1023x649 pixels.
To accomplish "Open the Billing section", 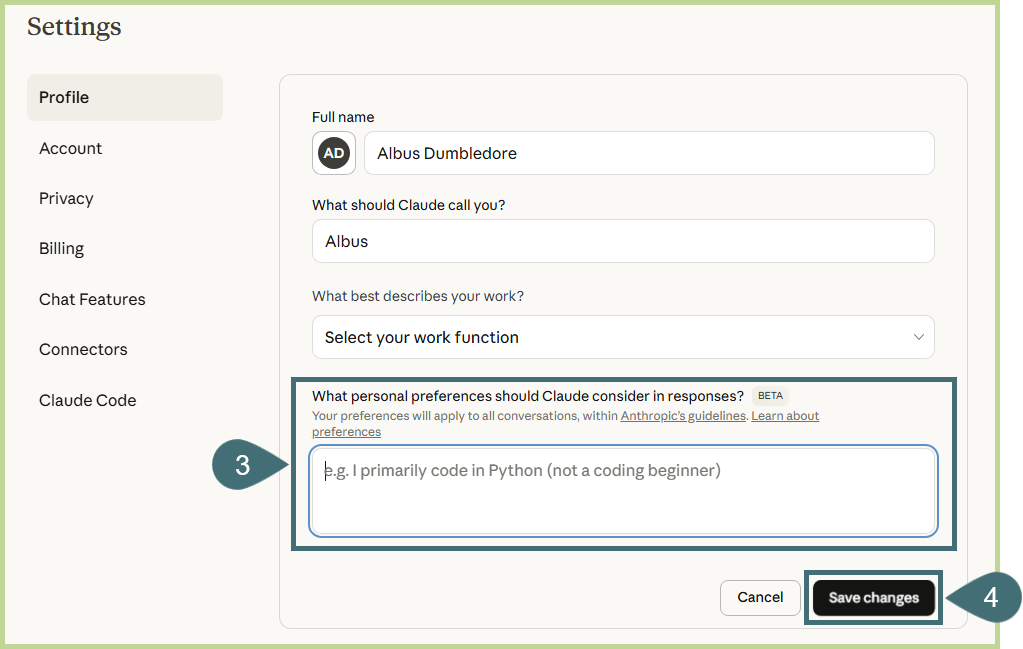I will [x=61, y=248].
